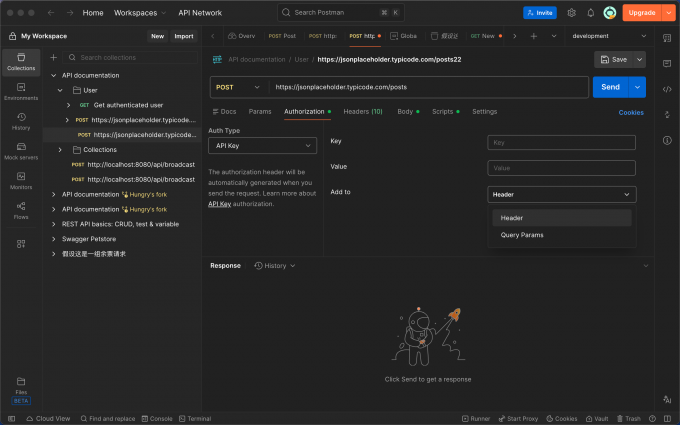Open the Environments sidebar panel
Image resolution: width=680 pixels, height=425 pixels.
click(x=21, y=92)
